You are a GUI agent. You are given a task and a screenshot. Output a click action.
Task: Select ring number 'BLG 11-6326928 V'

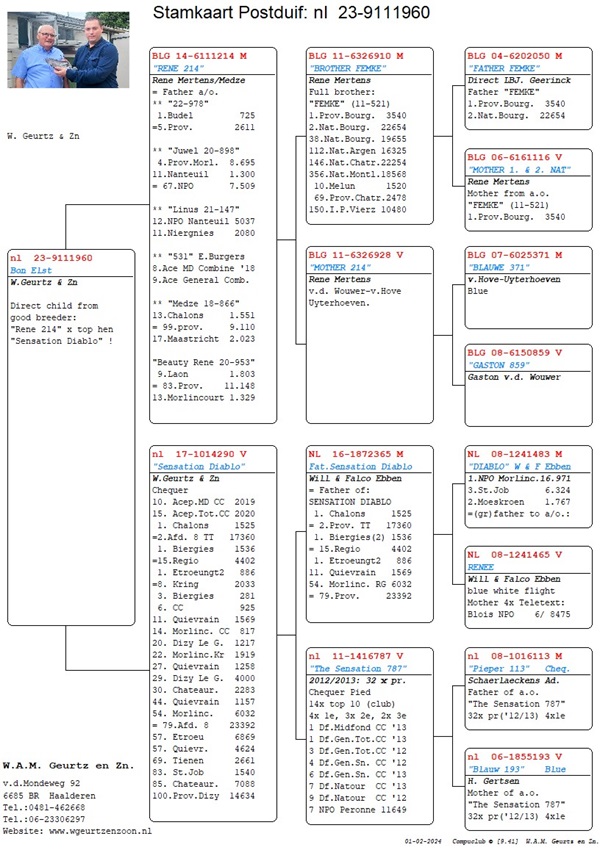coord(356,255)
